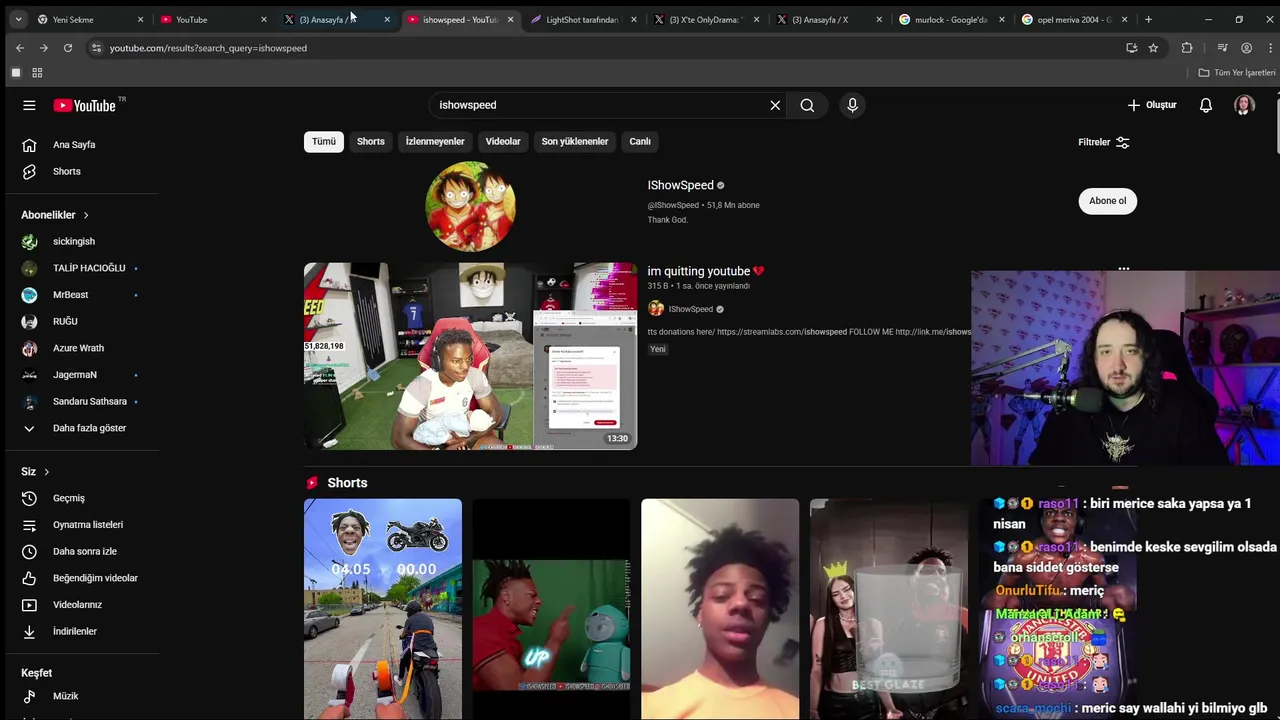
Task: Open video options three-dot menu
Action: [1124, 269]
